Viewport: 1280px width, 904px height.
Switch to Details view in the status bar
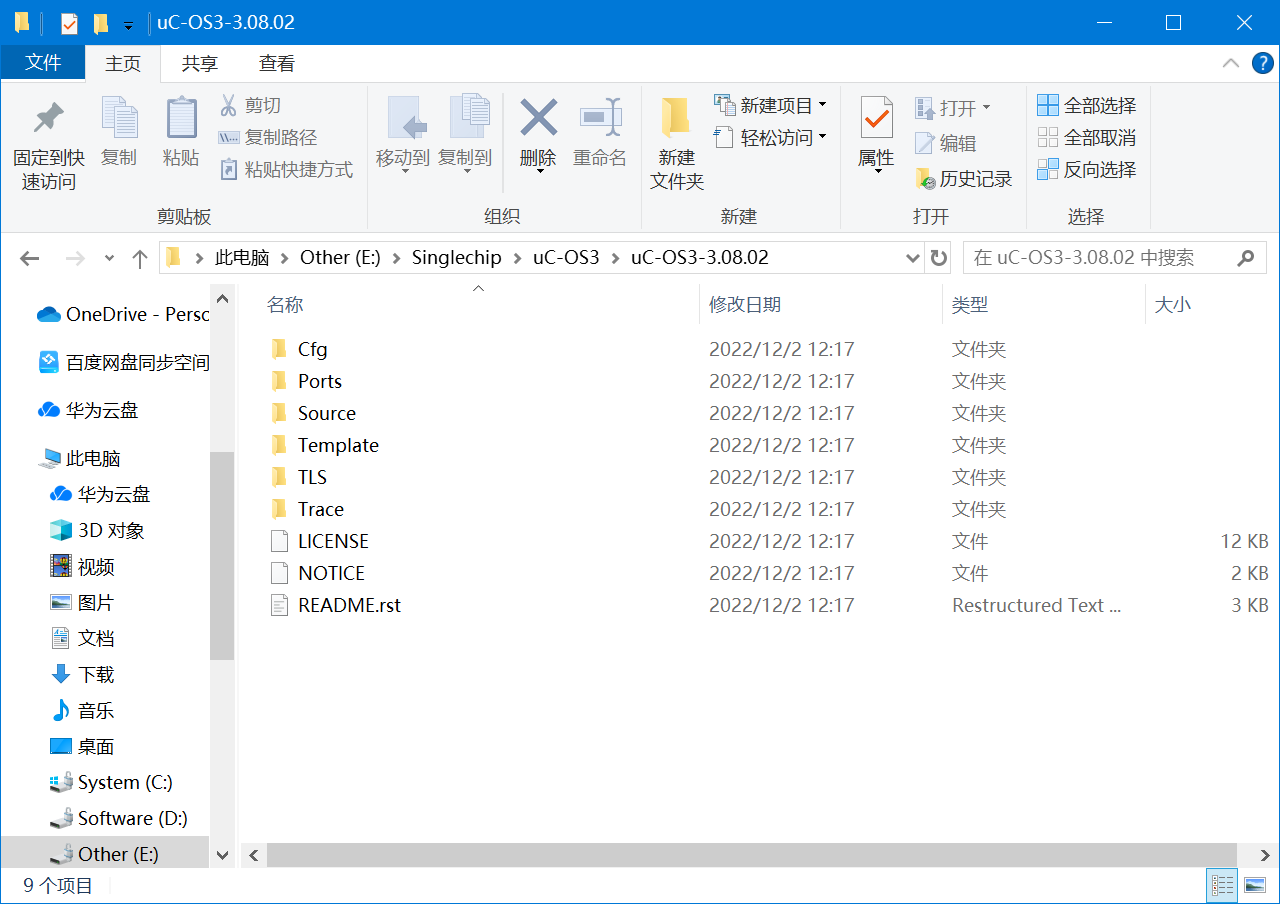pyautogui.click(x=1222, y=885)
